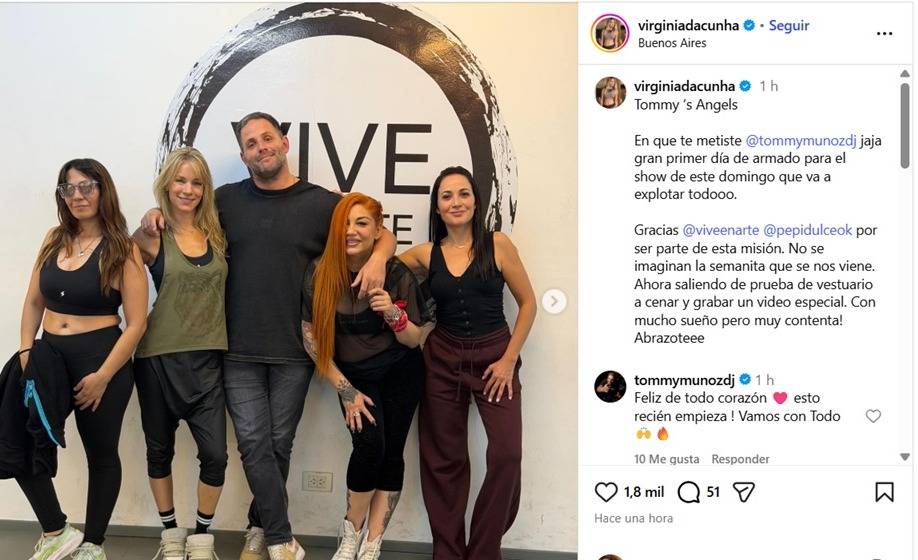Open more options three-dot menu
The width and height of the screenshot is (918, 560).
click(884, 33)
